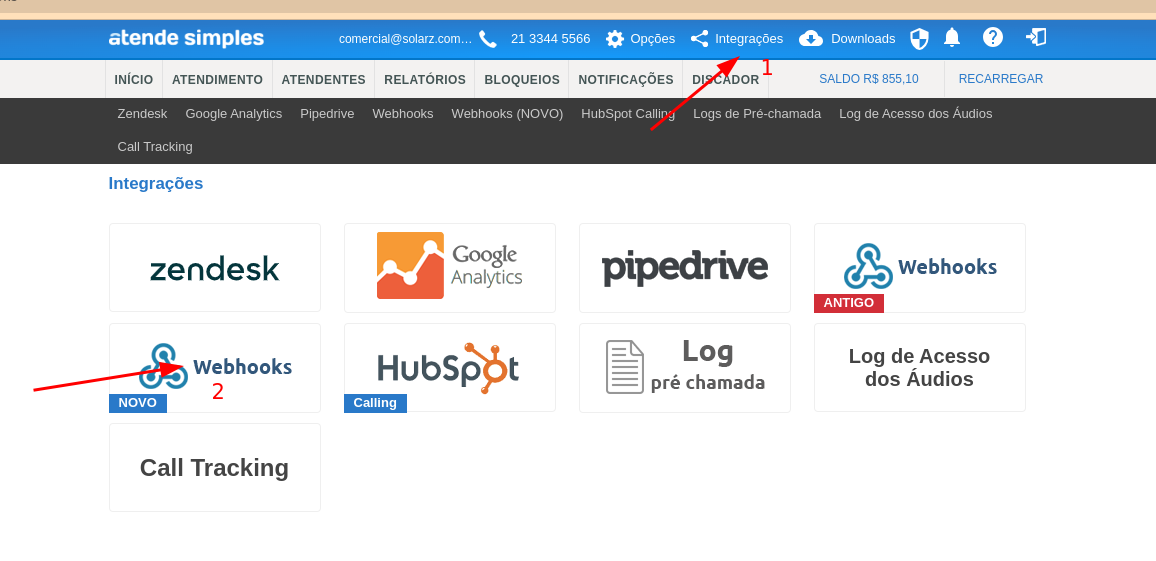Select Pipedrive in the dark submenu

point(327,114)
